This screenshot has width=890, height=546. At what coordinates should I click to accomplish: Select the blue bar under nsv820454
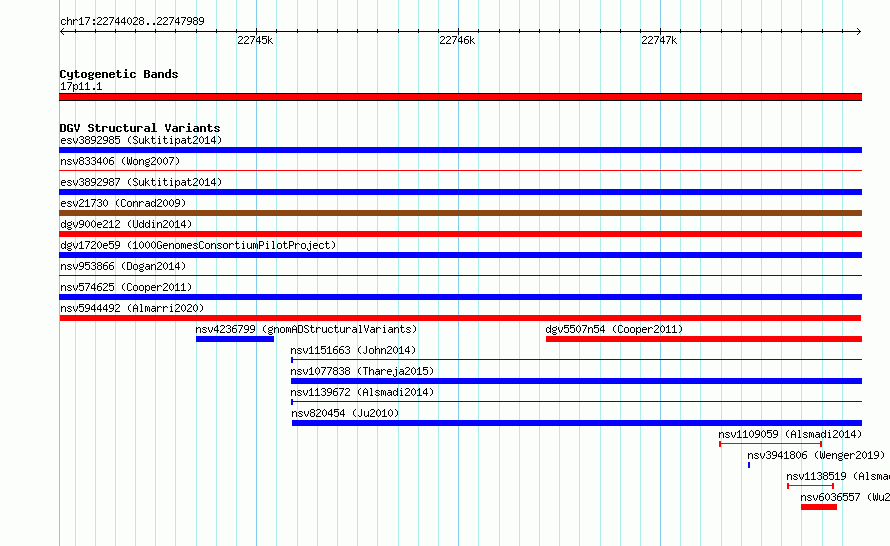coord(577,423)
